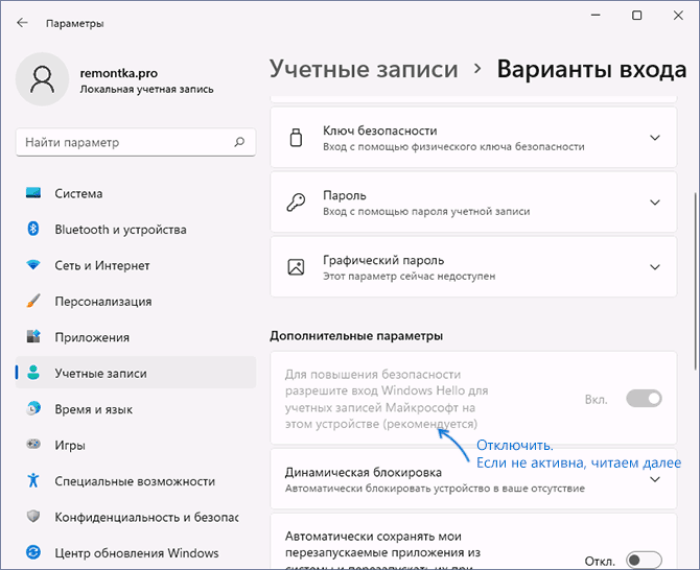Click the gamepad icon for Игры

coord(33,445)
